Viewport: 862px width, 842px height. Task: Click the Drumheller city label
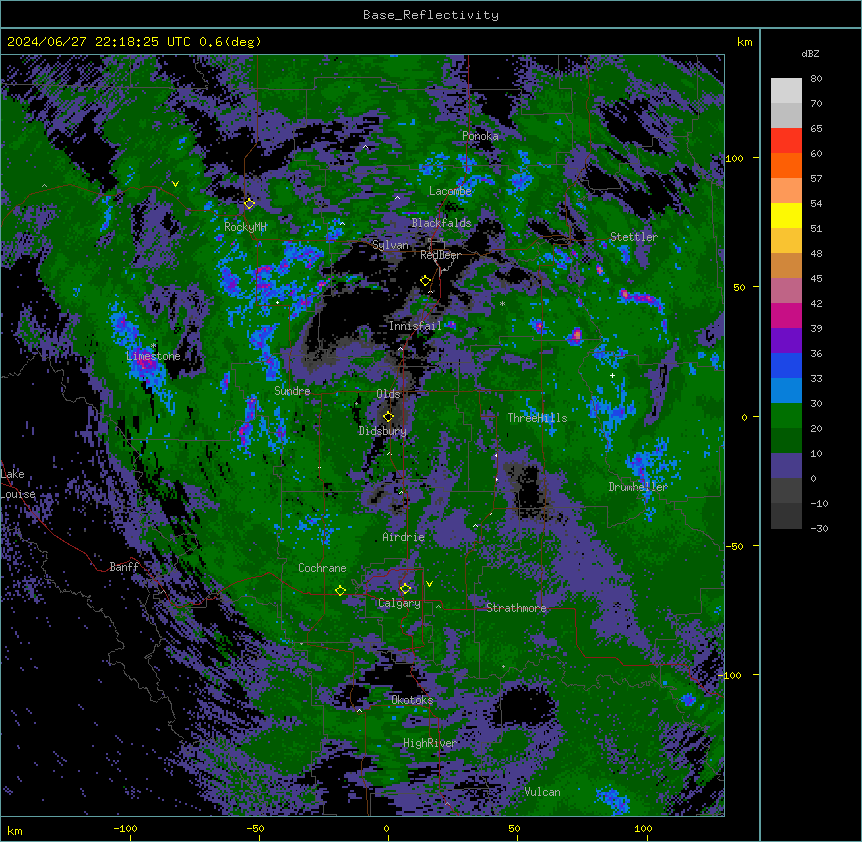point(638,487)
